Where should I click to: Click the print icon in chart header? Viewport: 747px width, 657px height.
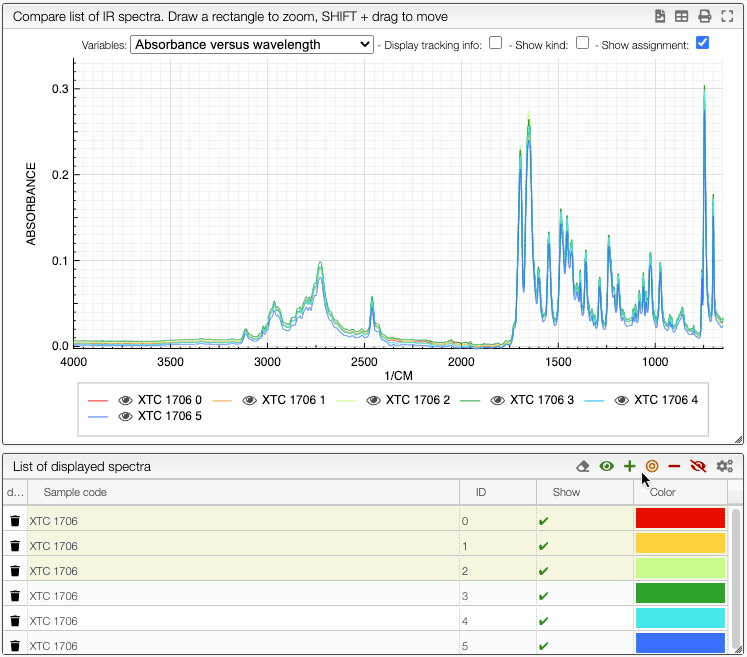(x=705, y=16)
